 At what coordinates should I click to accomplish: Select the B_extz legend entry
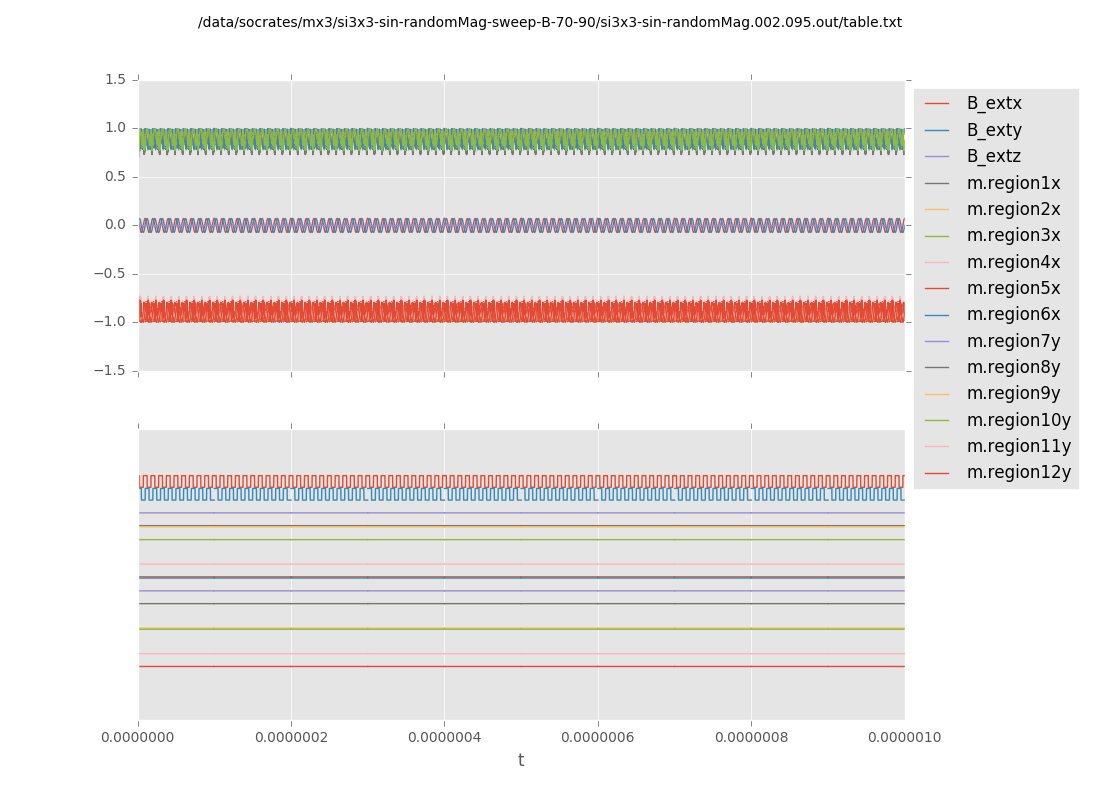point(993,157)
